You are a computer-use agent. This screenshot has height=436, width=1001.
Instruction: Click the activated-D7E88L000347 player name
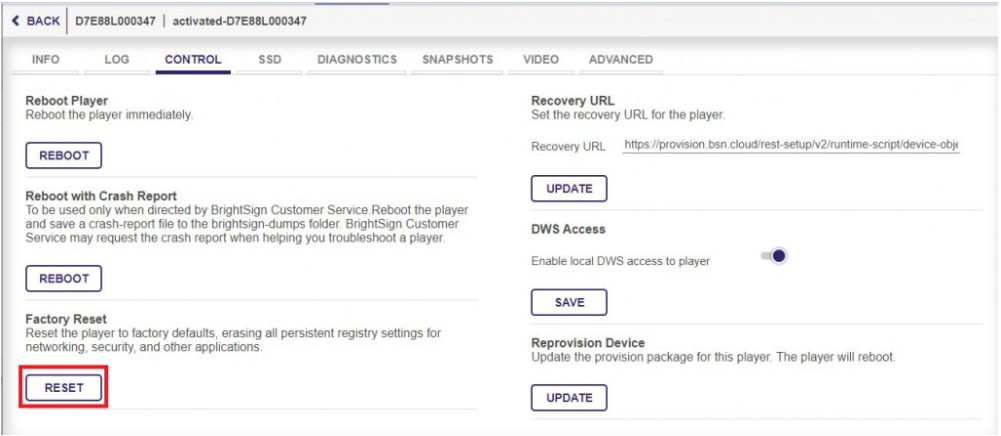[x=239, y=21]
